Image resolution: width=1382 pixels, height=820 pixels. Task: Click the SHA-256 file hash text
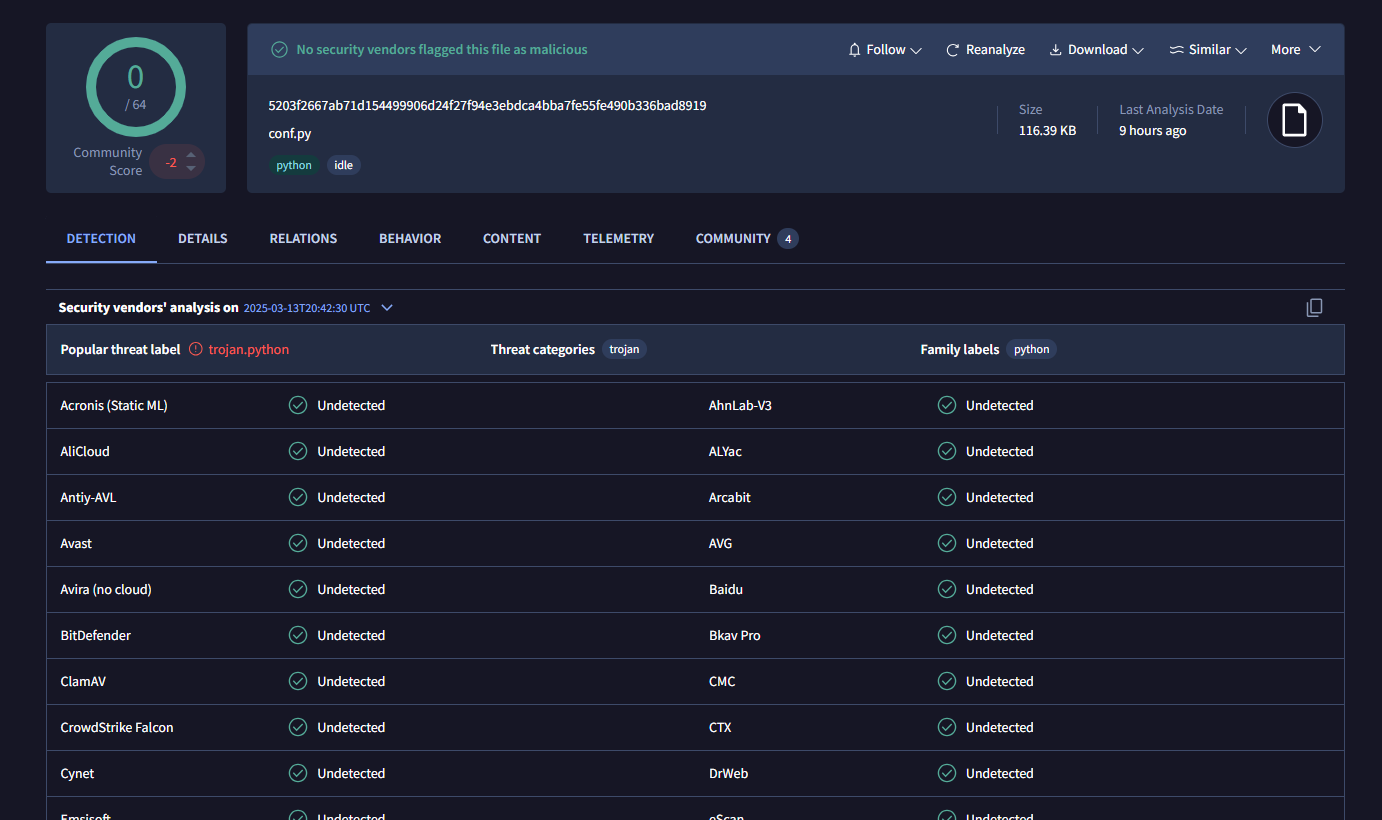pos(487,105)
